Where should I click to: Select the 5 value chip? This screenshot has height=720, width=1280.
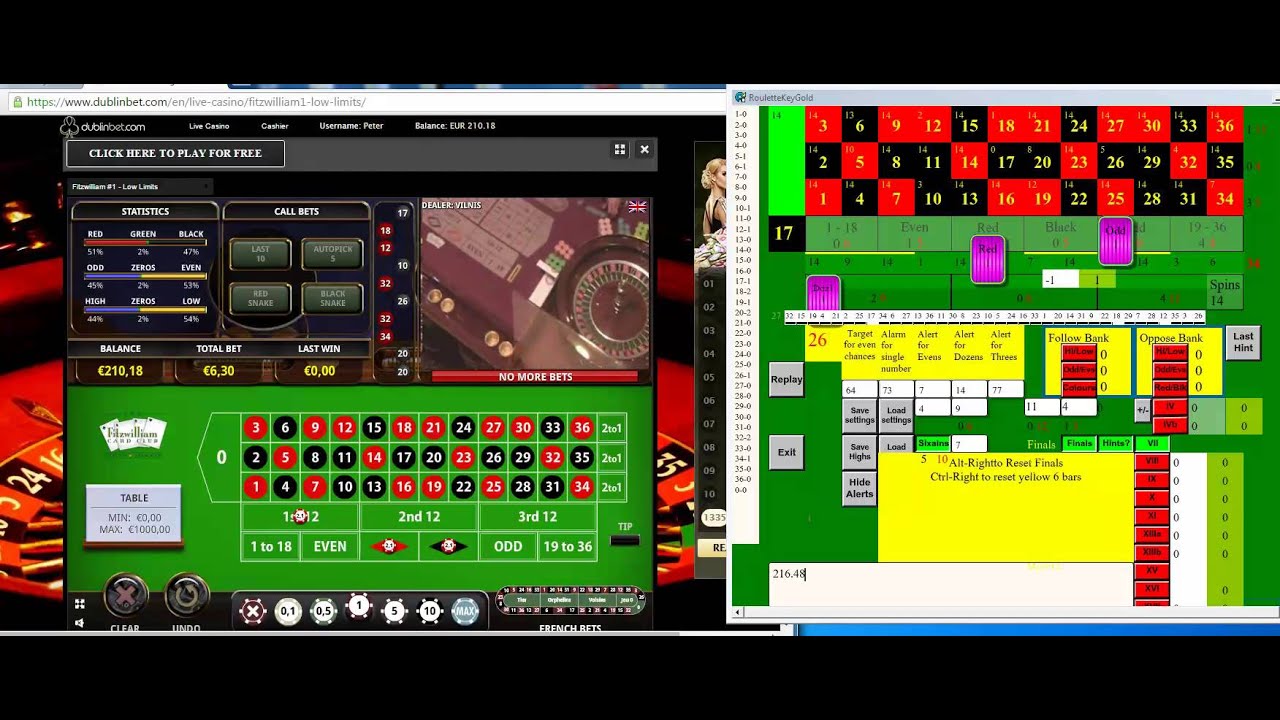tap(394, 611)
